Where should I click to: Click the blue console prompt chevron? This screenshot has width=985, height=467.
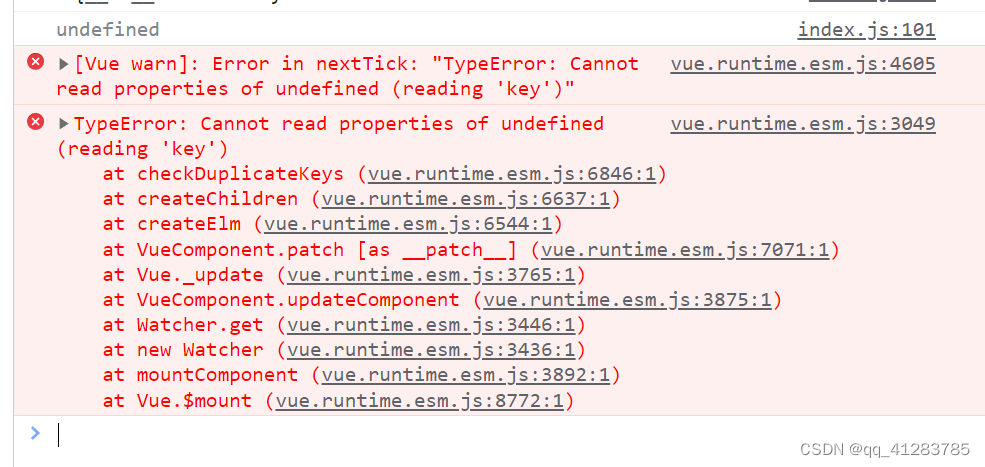tap(35, 432)
